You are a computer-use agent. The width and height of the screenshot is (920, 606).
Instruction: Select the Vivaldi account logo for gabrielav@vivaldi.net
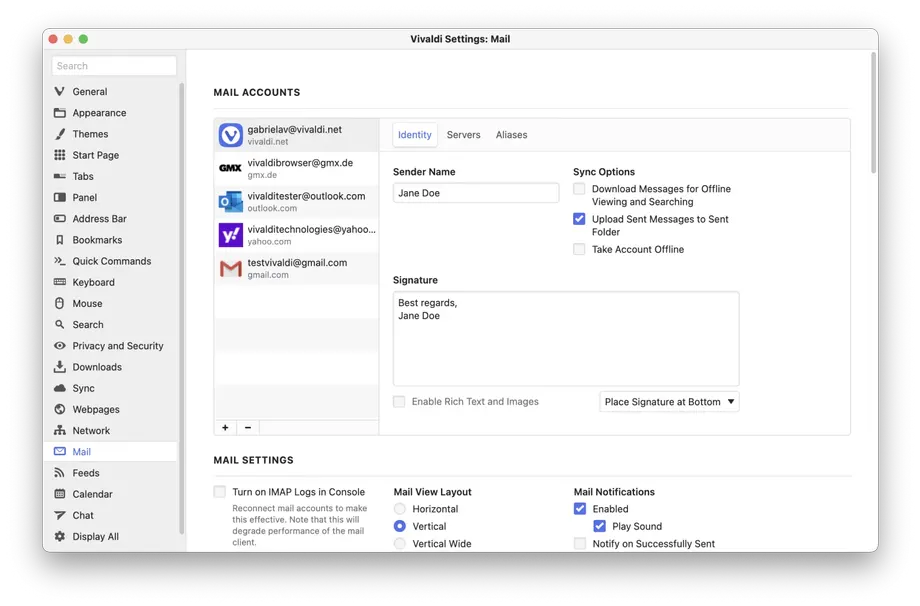tap(231, 135)
